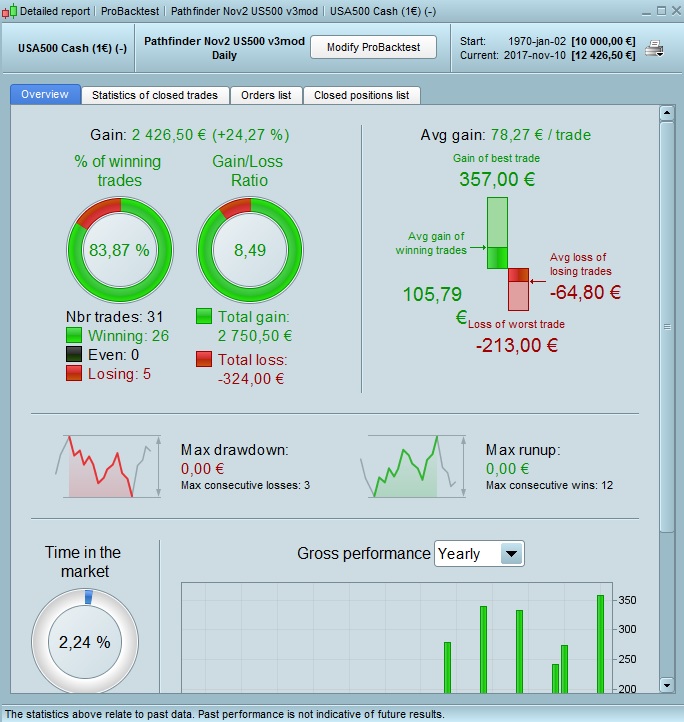Screen dimensions: 684x722
Task: Click the green Winning legend square
Action: 74,335
